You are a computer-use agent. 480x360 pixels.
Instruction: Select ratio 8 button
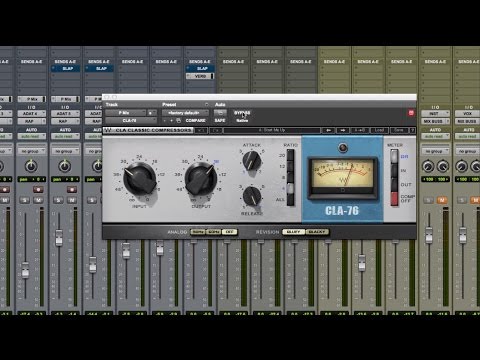[x=290, y=177]
